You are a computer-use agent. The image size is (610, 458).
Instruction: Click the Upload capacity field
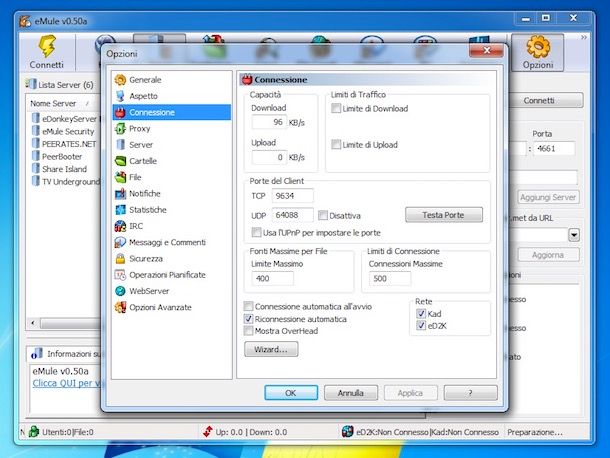pyautogui.click(x=269, y=157)
